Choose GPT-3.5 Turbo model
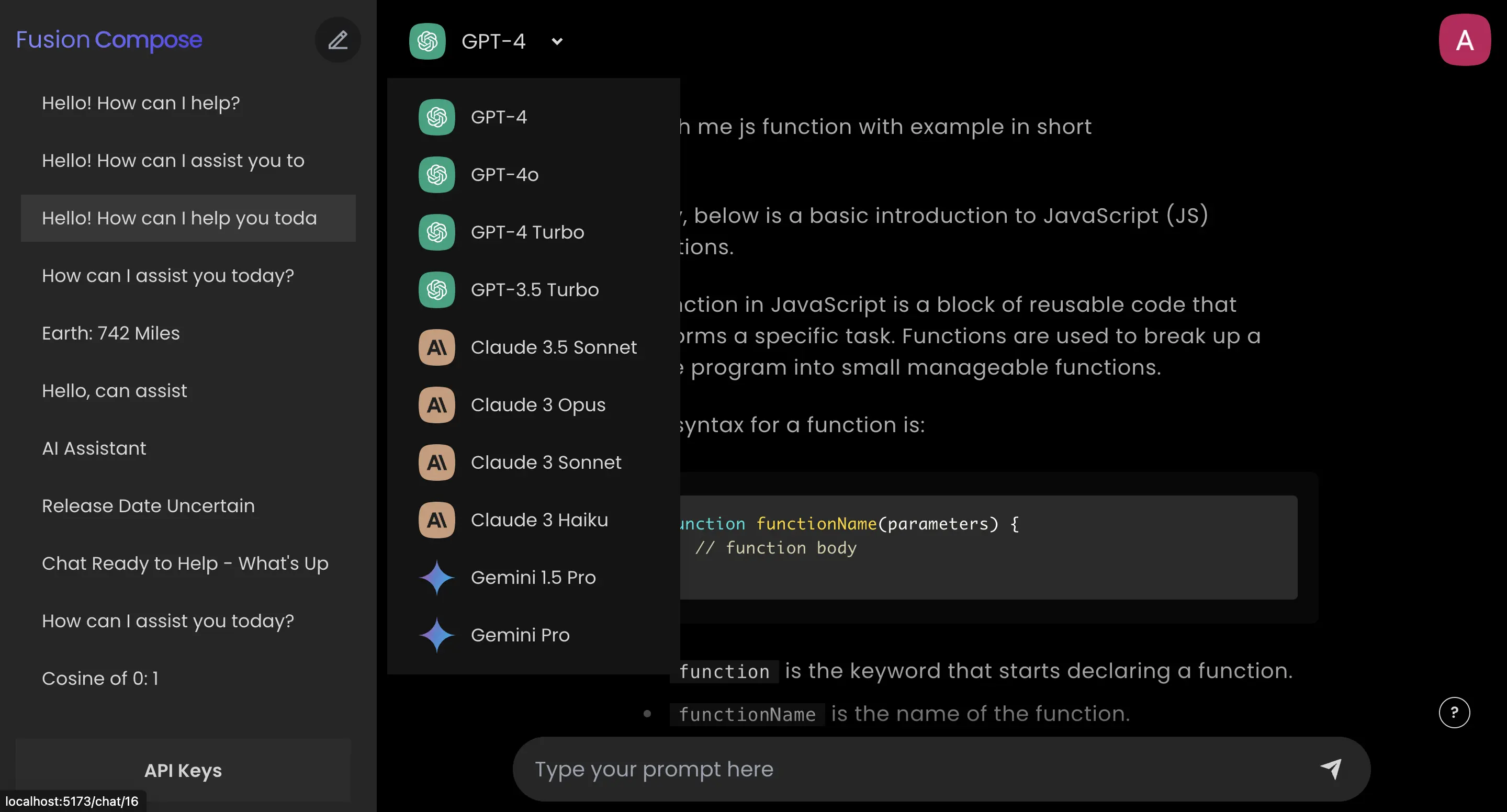Viewport: 1507px width, 812px height. pos(534,289)
